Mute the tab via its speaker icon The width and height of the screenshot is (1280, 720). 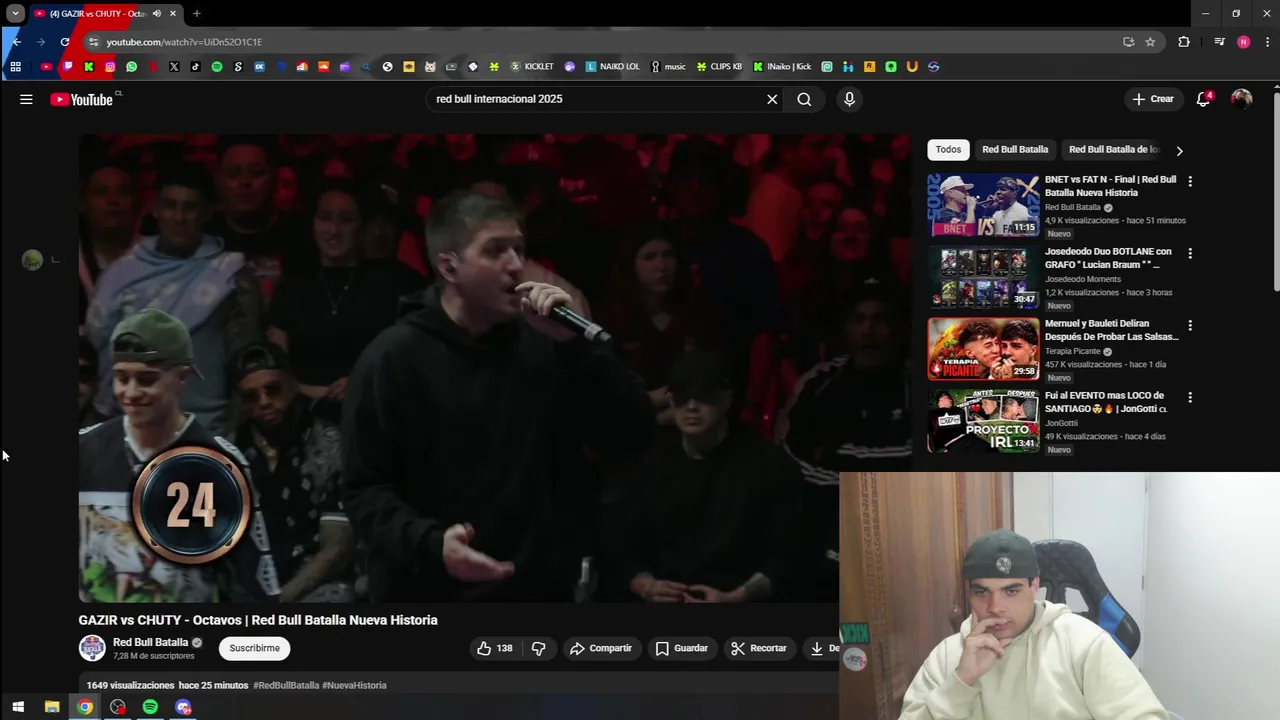(157, 14)
